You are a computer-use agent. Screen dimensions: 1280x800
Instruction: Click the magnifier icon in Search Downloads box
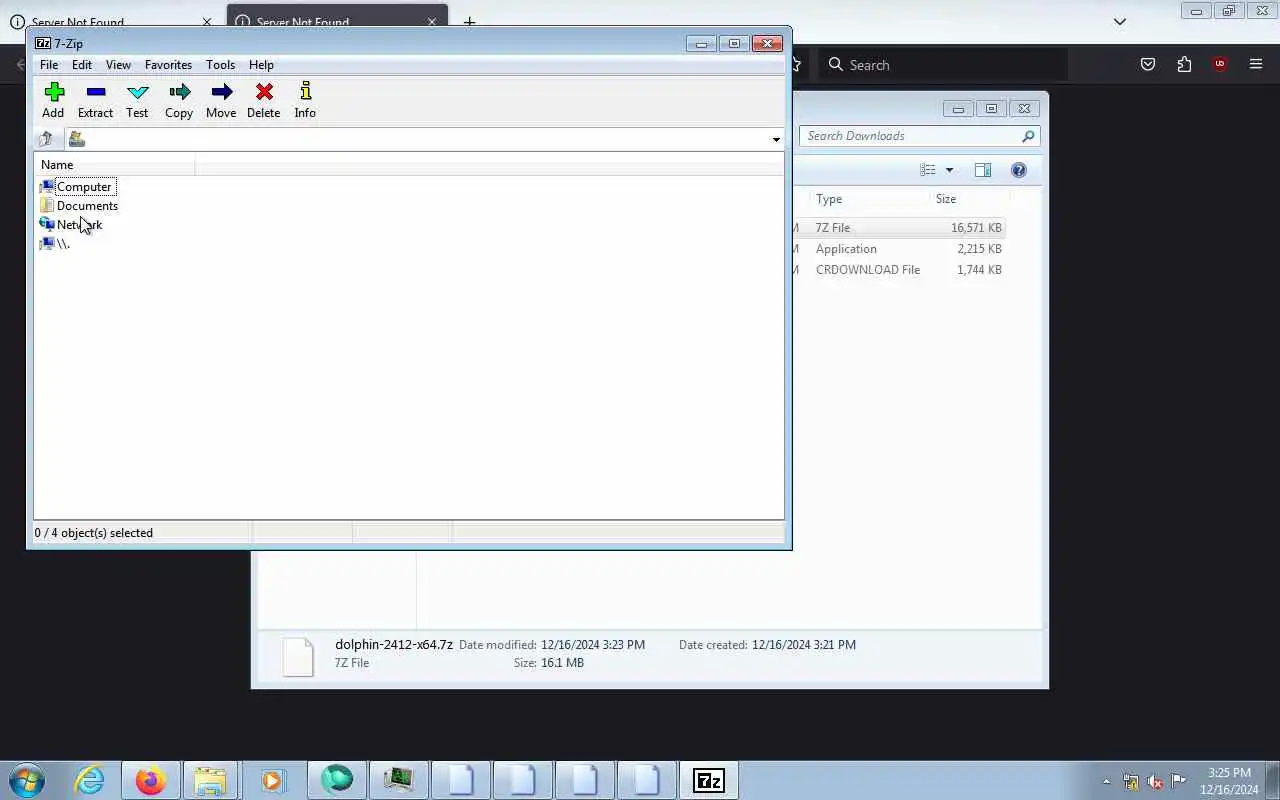[1028, 136]
